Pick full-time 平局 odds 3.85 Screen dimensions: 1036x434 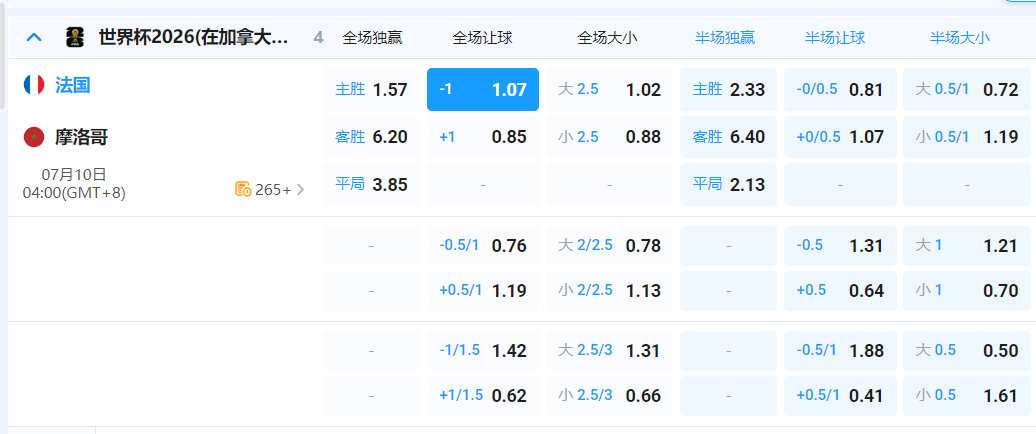[371, 184]
